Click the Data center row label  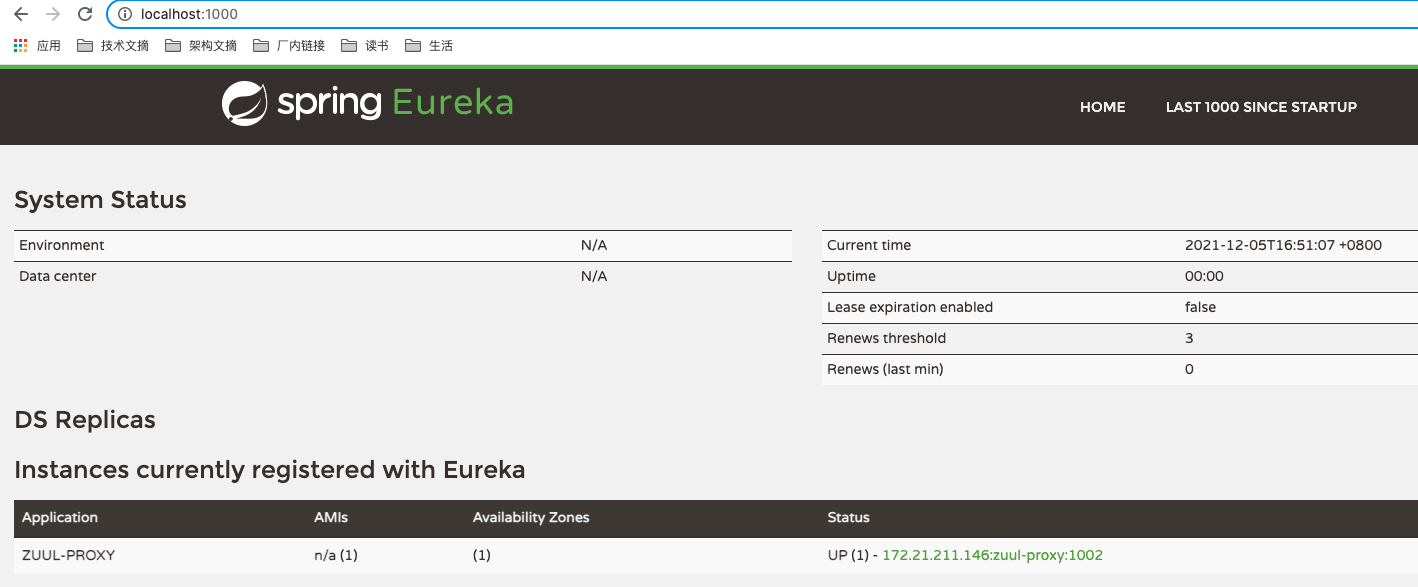pos(58,276)
